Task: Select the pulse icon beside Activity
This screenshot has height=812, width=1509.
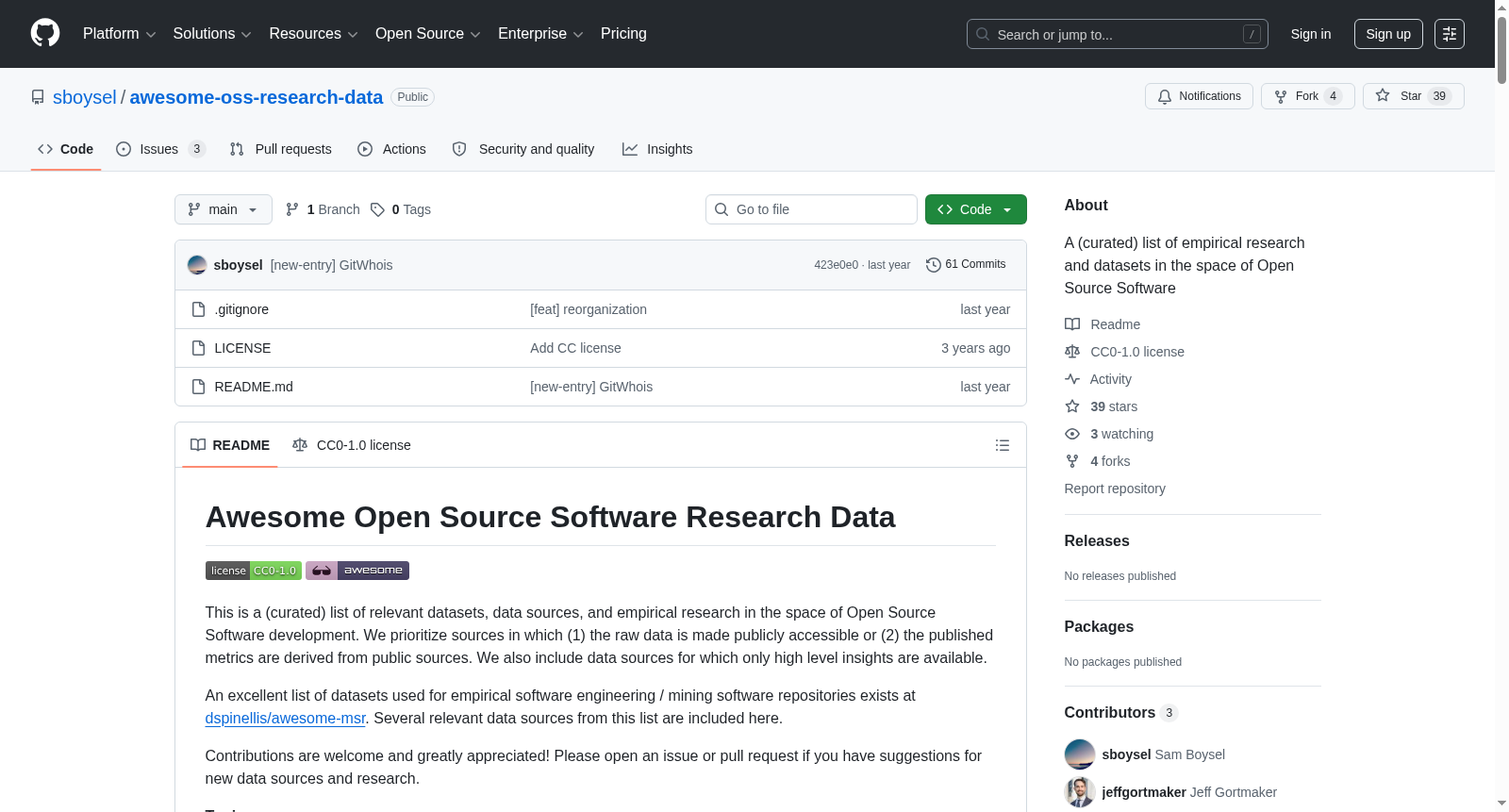Action: [x=1072, y=379]
